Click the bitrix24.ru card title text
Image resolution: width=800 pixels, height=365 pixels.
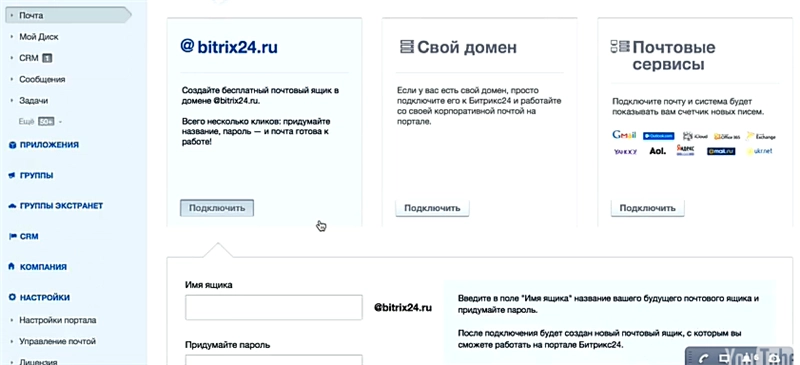pos(237,47)
